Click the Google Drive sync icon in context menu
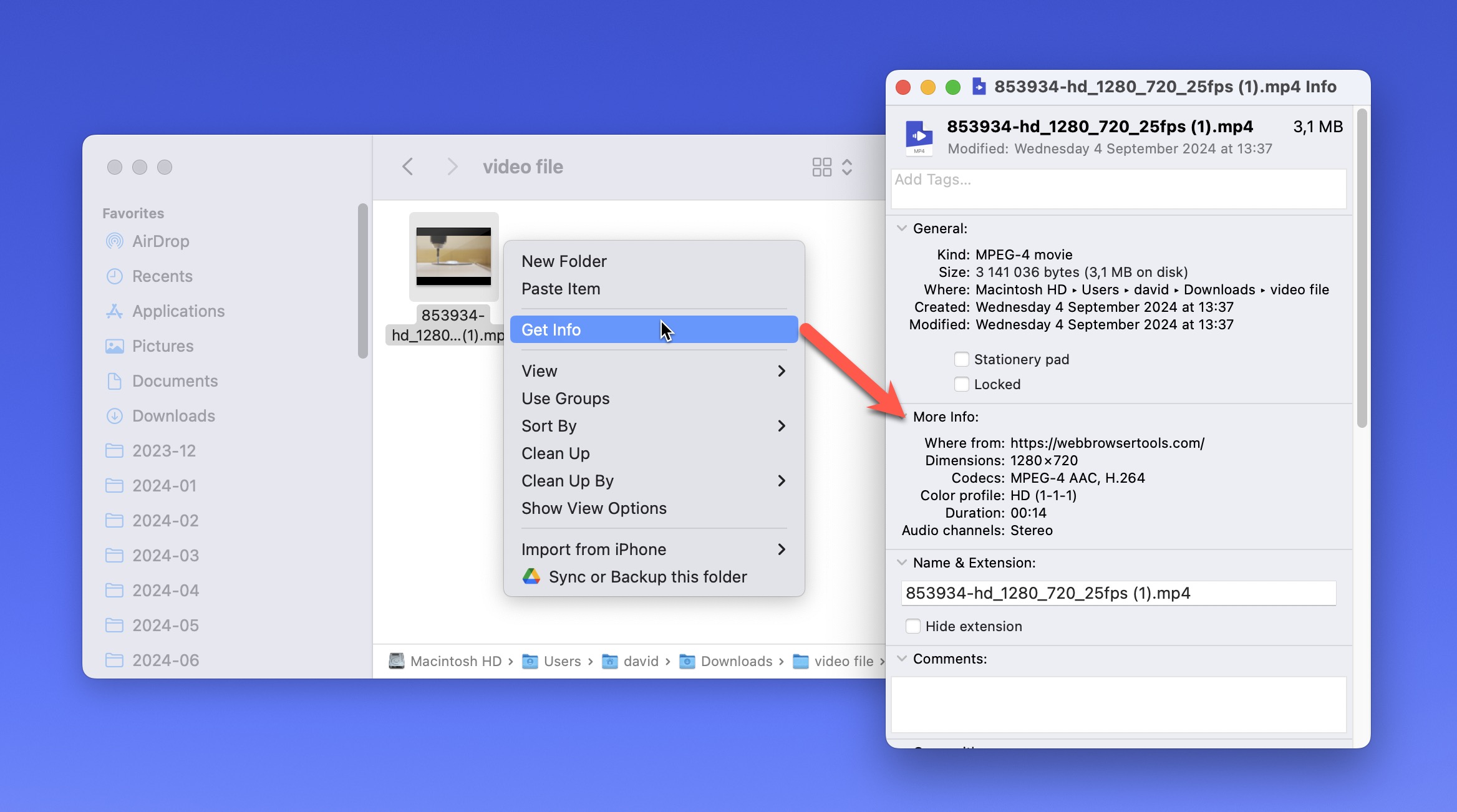 (530, 577)
